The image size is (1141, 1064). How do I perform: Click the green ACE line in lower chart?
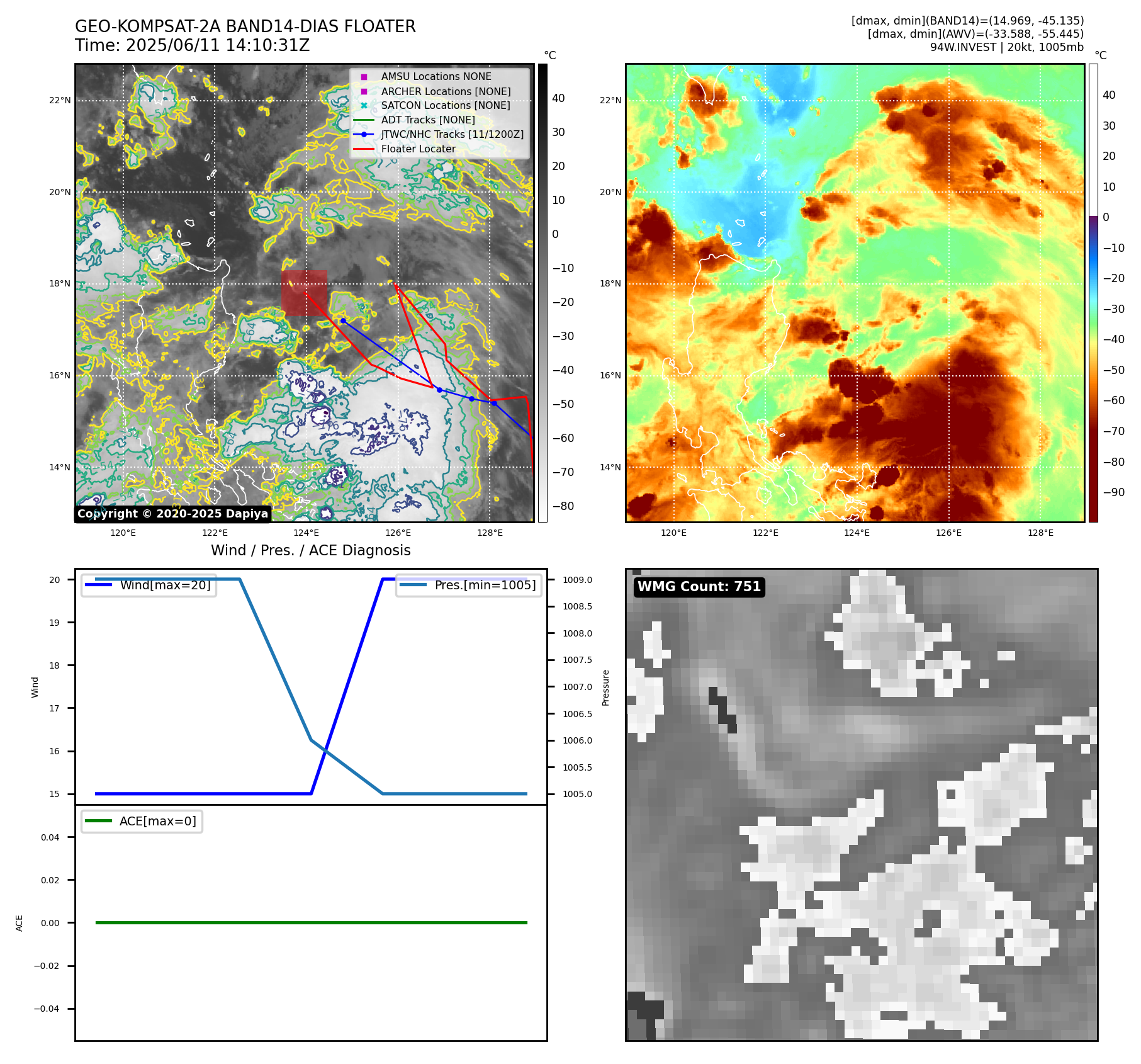[311, 922]
